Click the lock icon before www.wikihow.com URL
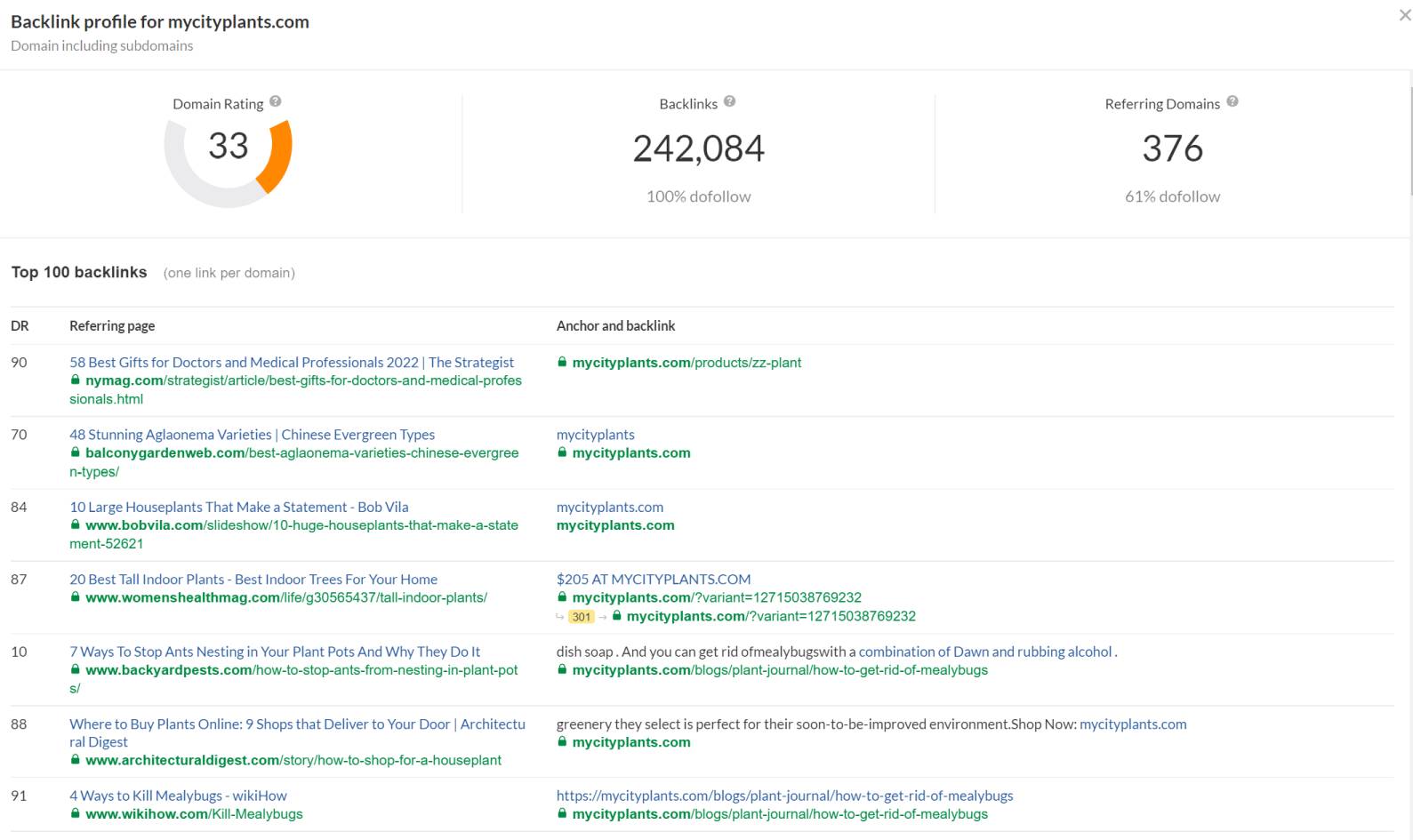The height and width of the screenshot is (840, 1413). pyautogui.click(x=76, y=813)
